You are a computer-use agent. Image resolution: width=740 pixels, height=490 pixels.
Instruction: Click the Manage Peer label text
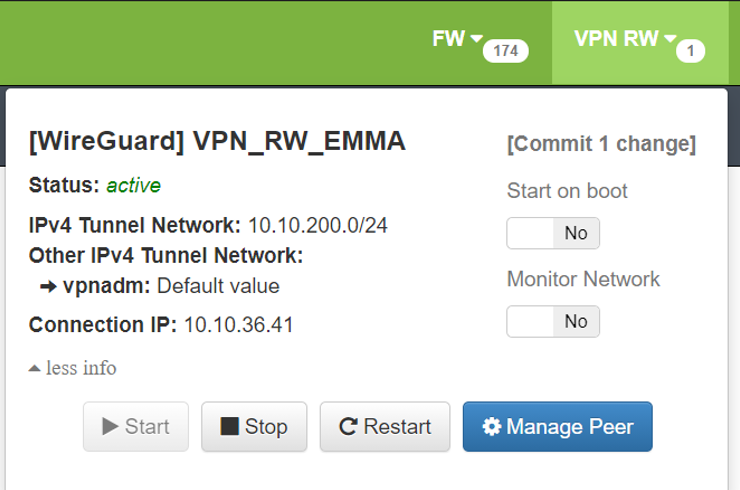570,427
